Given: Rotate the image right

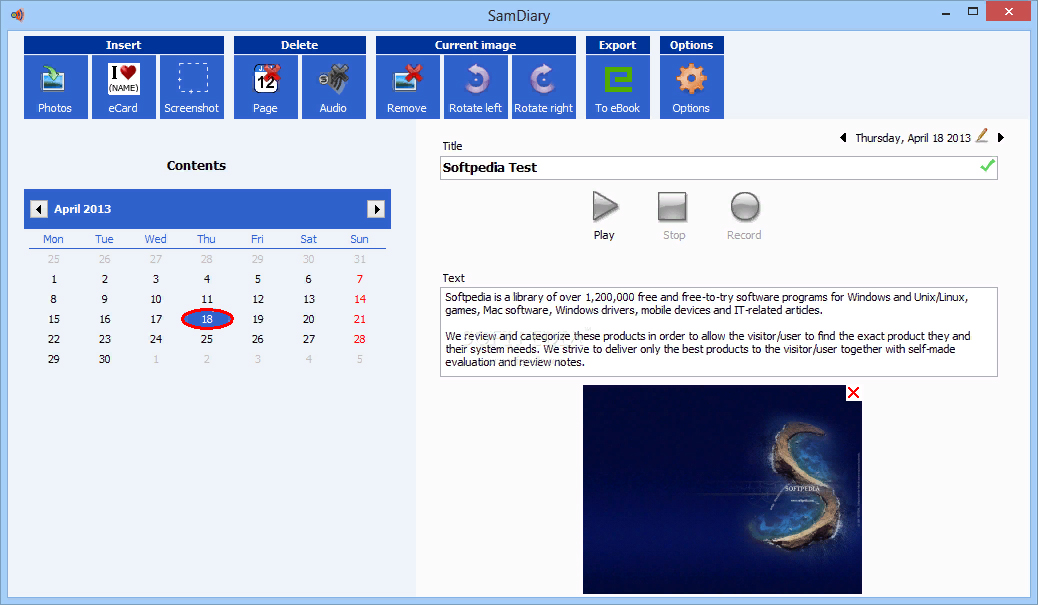Looking at the screenshot, I should [x=544, y=87].
